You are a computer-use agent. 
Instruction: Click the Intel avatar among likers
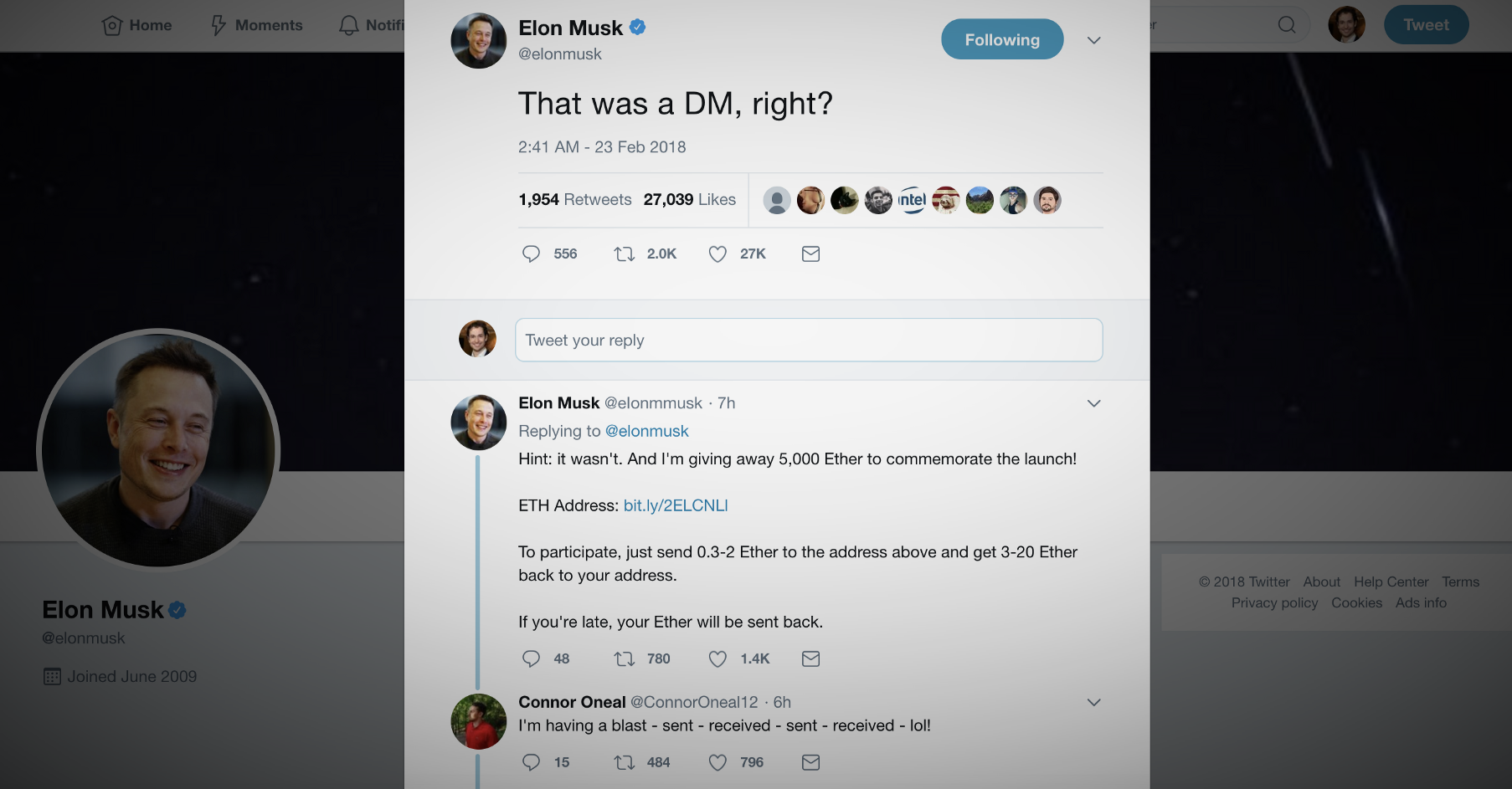(x=912, y=200)
